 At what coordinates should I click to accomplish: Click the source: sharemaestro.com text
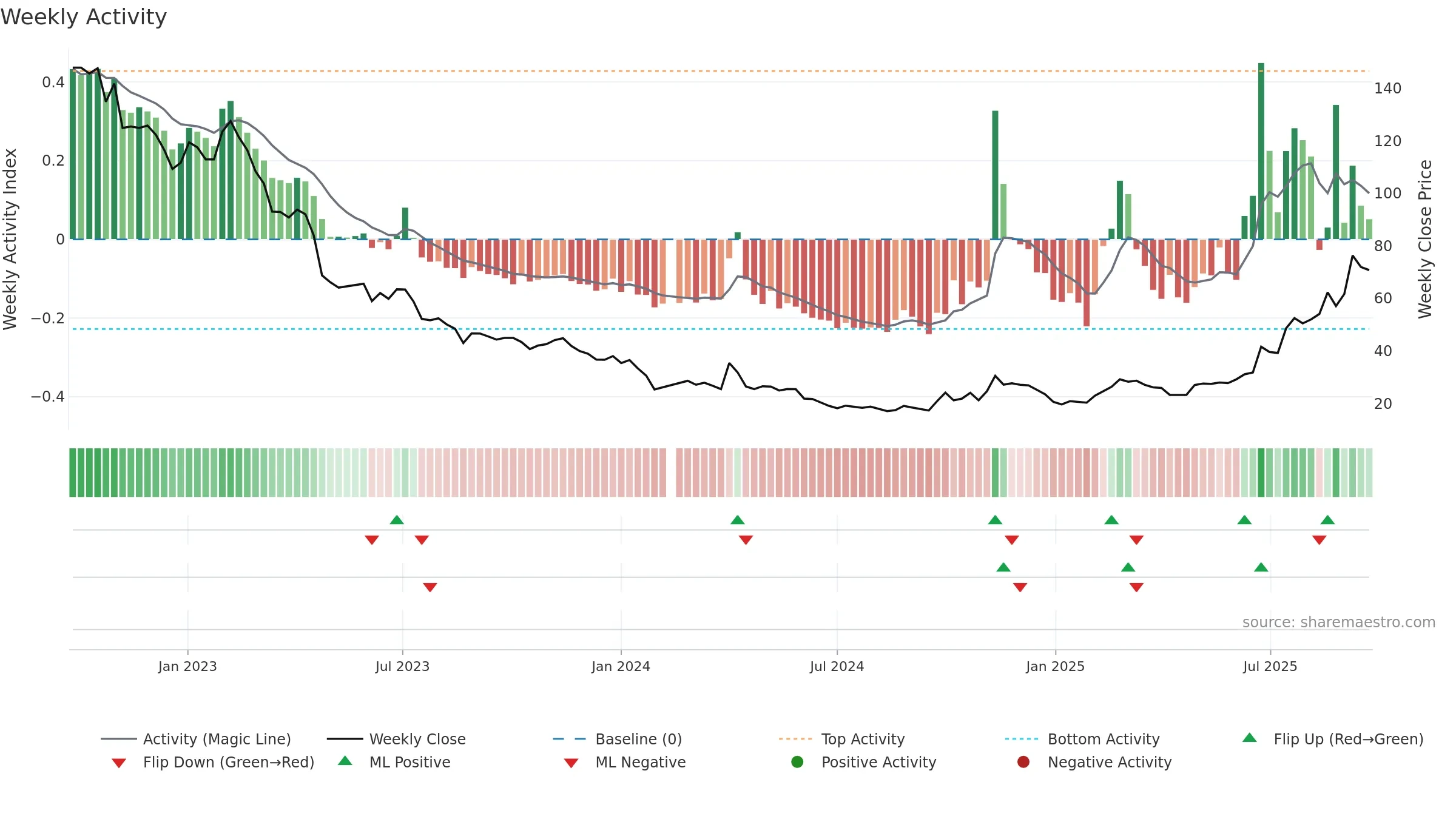(1339, 622)
